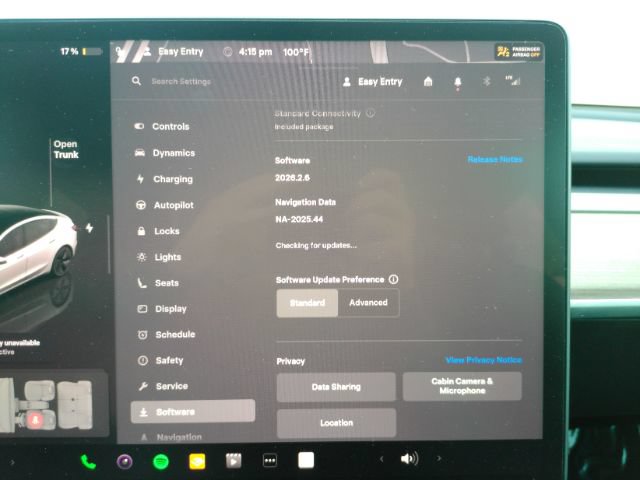Open Cabin Camera & Microphone settings
640x480 pixels.
[x=462, y=386]
